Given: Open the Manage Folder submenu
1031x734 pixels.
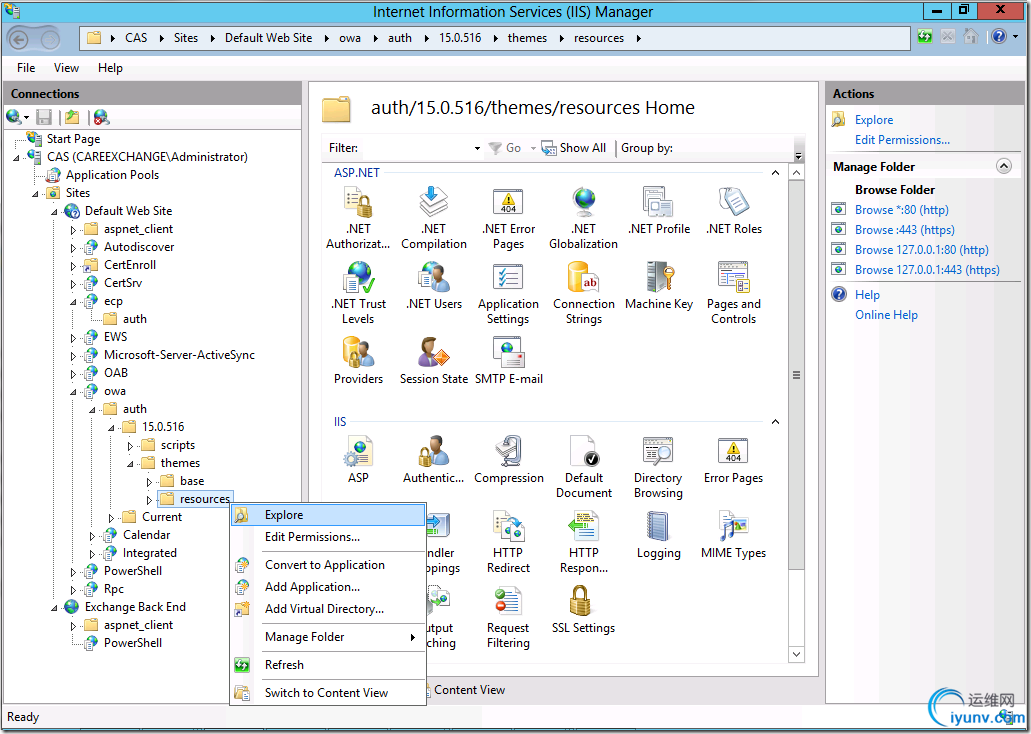Looking at the screenshot, I should [327, 637].
